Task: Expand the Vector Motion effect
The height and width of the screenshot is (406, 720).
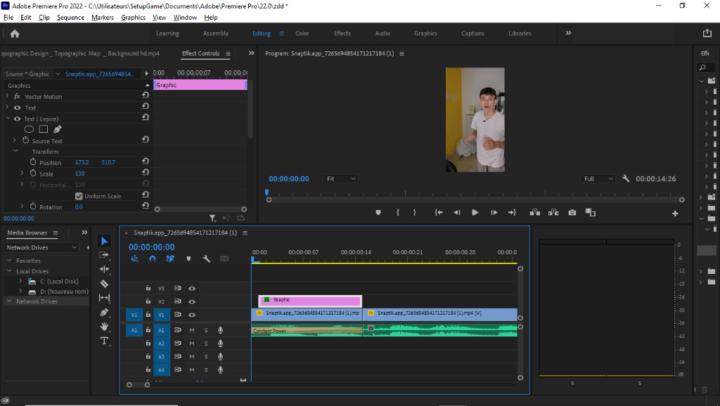Action: 7,97
